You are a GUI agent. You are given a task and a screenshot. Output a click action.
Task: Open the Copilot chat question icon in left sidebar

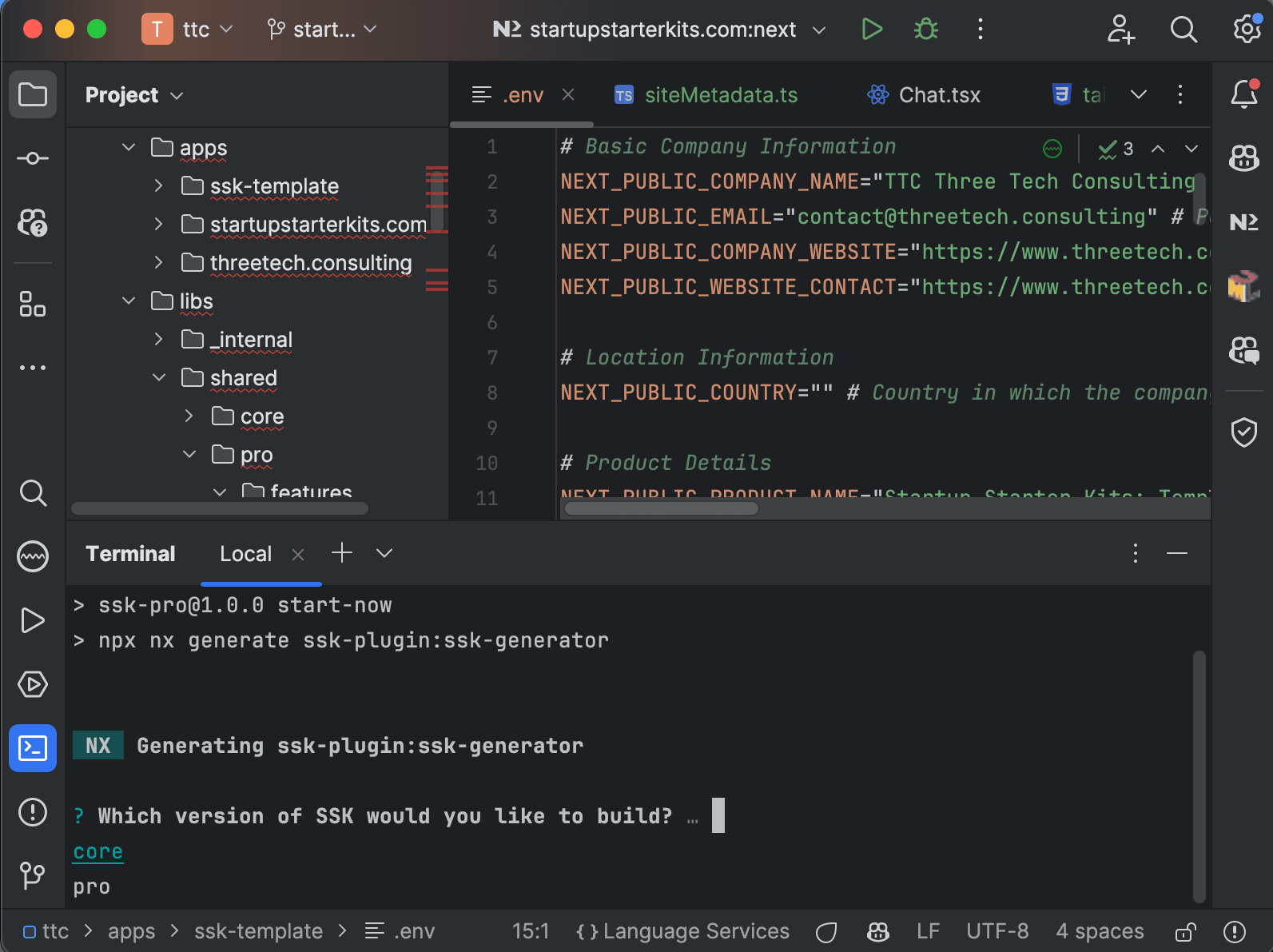pyautogui.click(x=33, y=222)
